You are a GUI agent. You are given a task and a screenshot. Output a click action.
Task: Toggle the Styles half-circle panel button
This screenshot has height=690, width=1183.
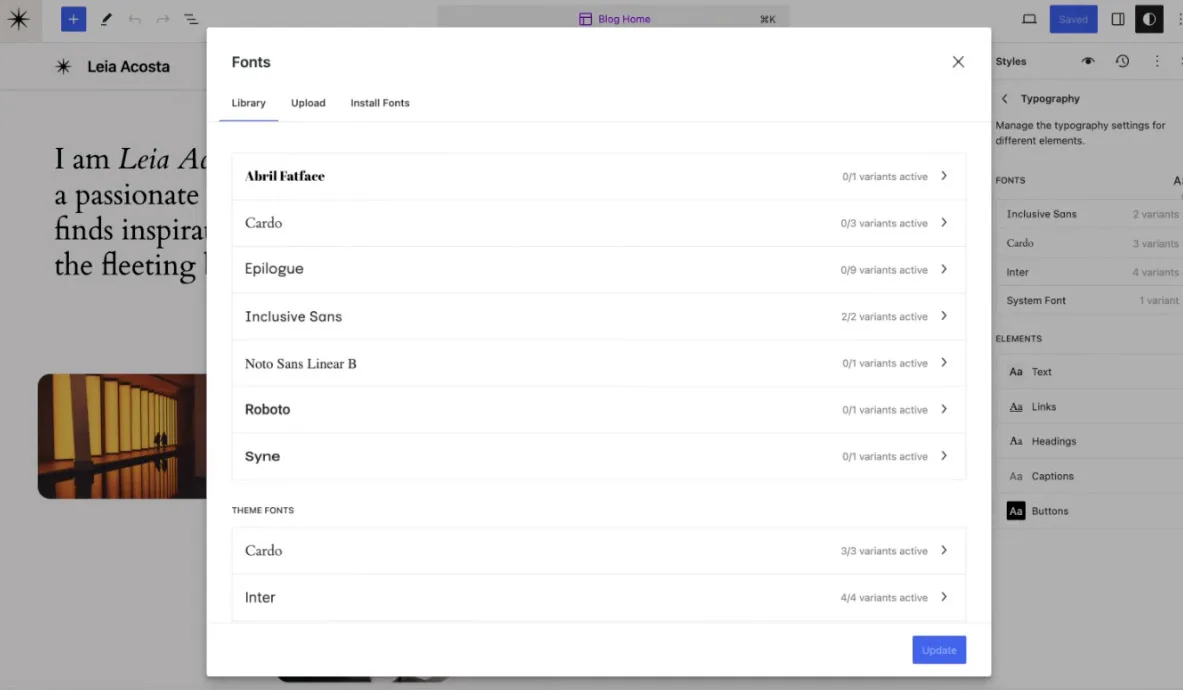click(1149, 19)
